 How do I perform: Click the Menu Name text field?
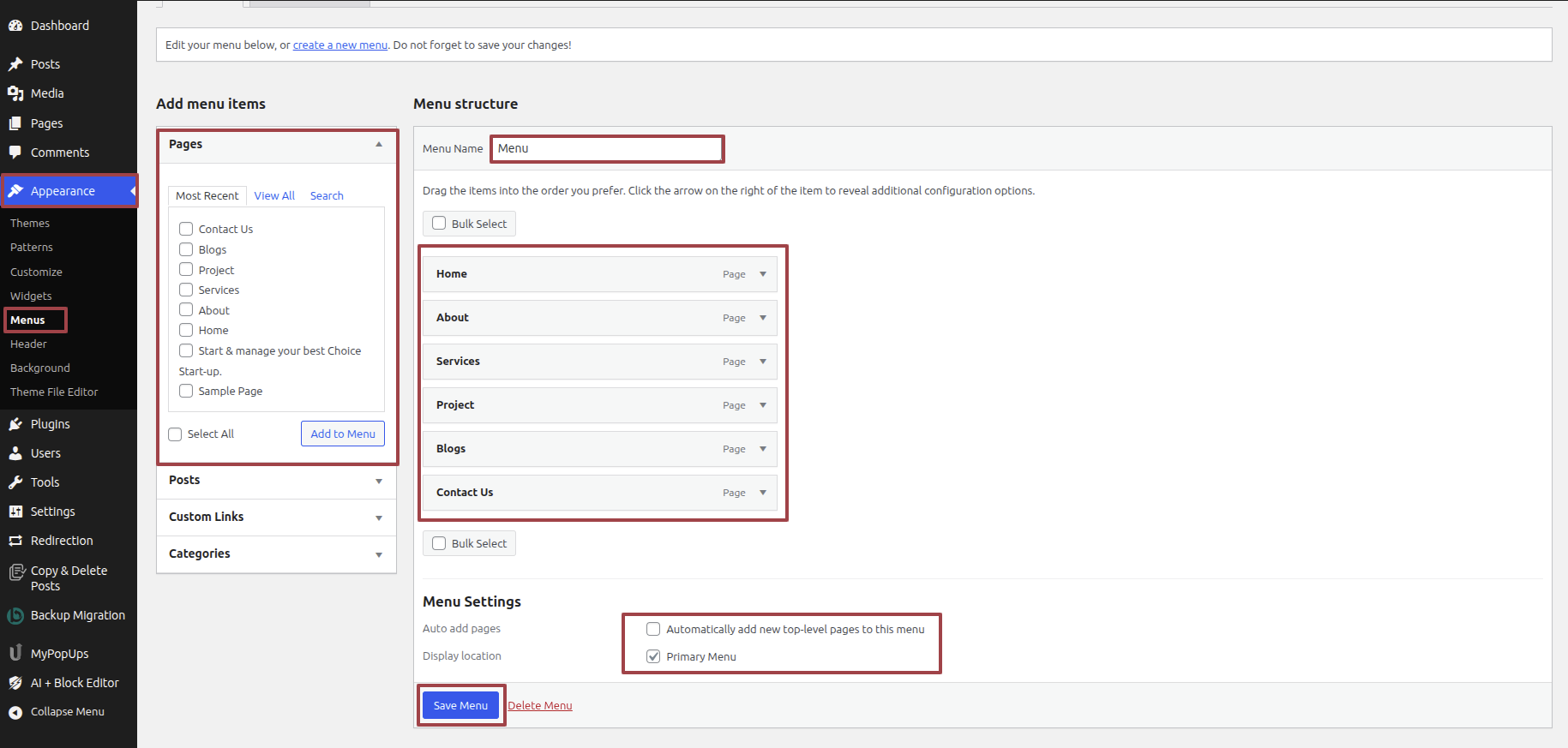(x=607, y=149)
